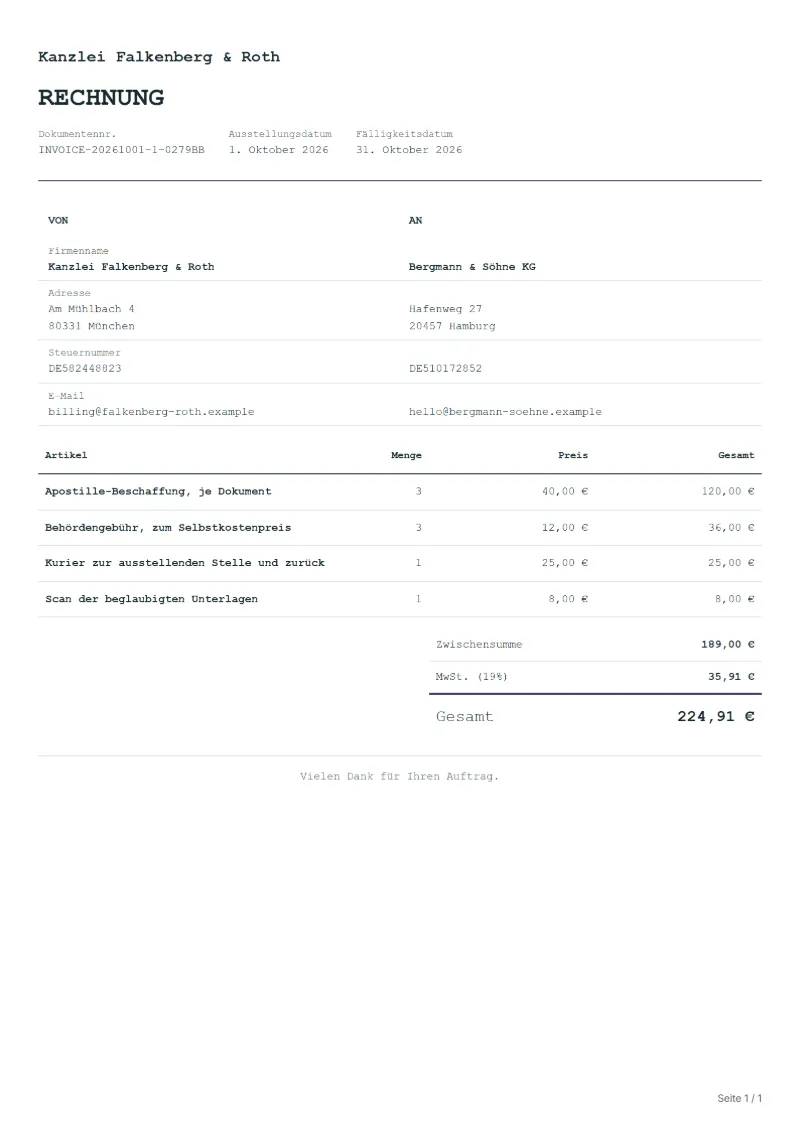Select document number INVOICE-20261001-1-0279BB

pos(121,150)
